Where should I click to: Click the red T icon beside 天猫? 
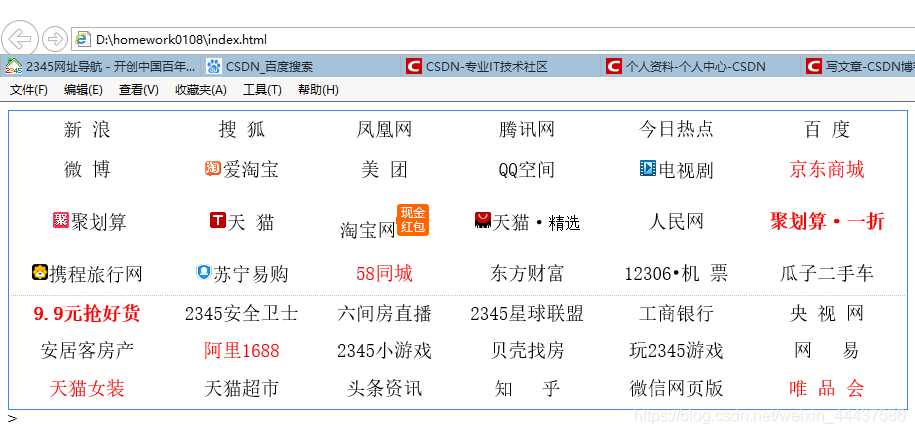218,220
